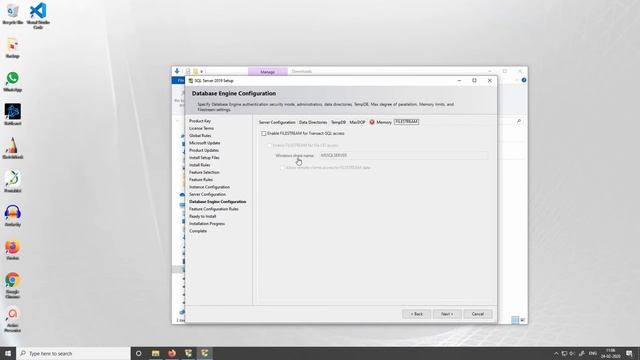
Task: Click the taskbar clock and date
Action: 611,353
